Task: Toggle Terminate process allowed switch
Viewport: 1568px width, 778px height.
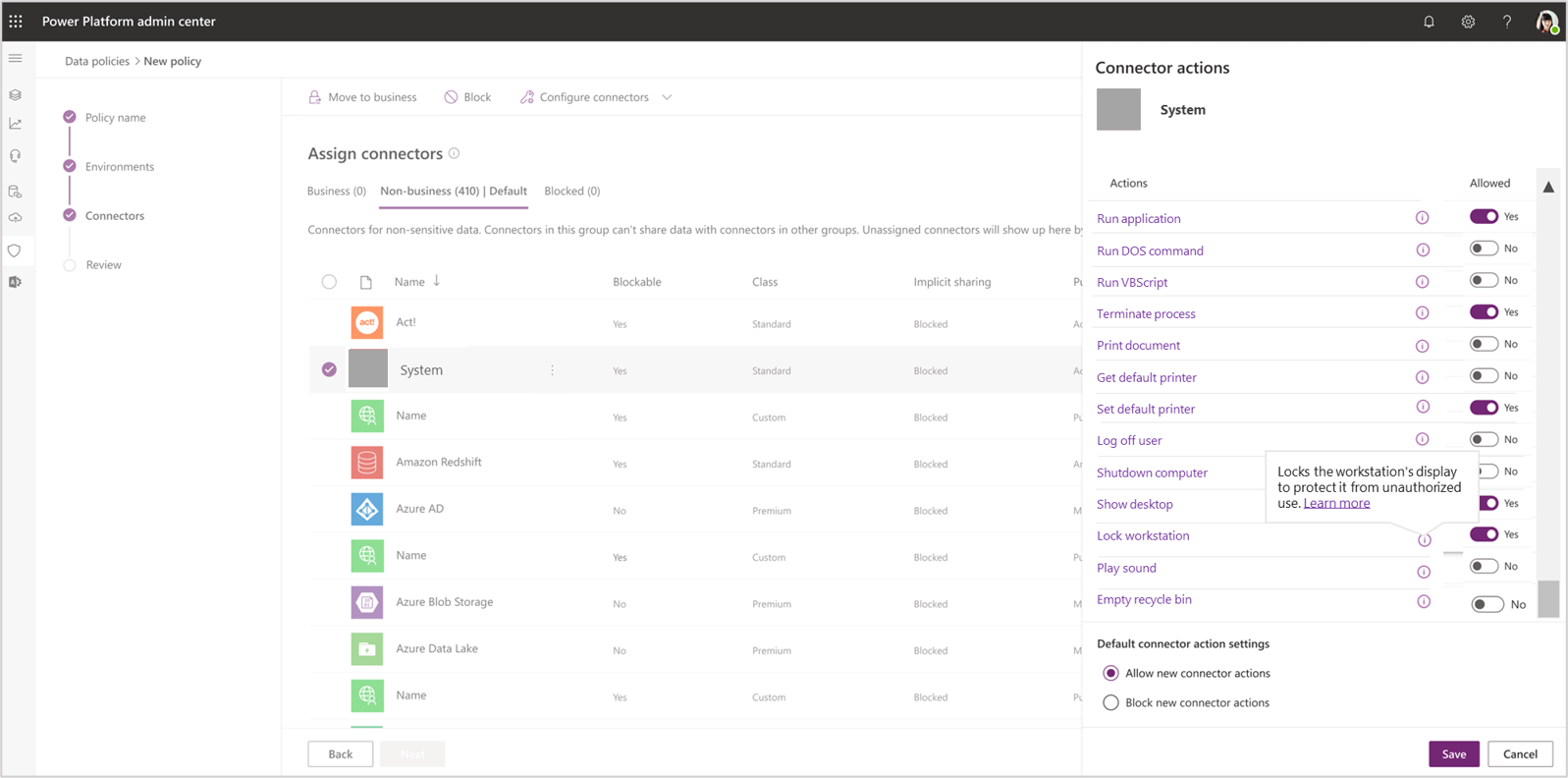Action: point(1484,312)
